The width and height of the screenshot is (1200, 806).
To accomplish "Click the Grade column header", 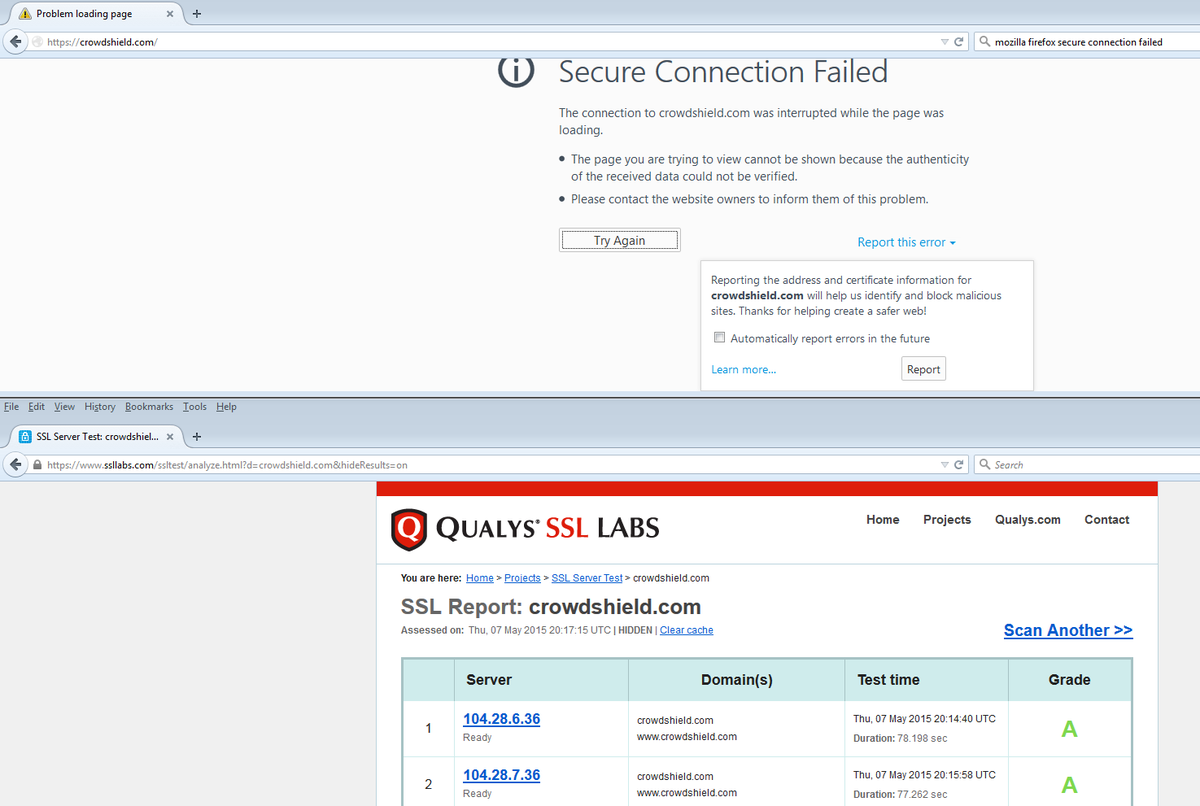I will point(1069,680).
